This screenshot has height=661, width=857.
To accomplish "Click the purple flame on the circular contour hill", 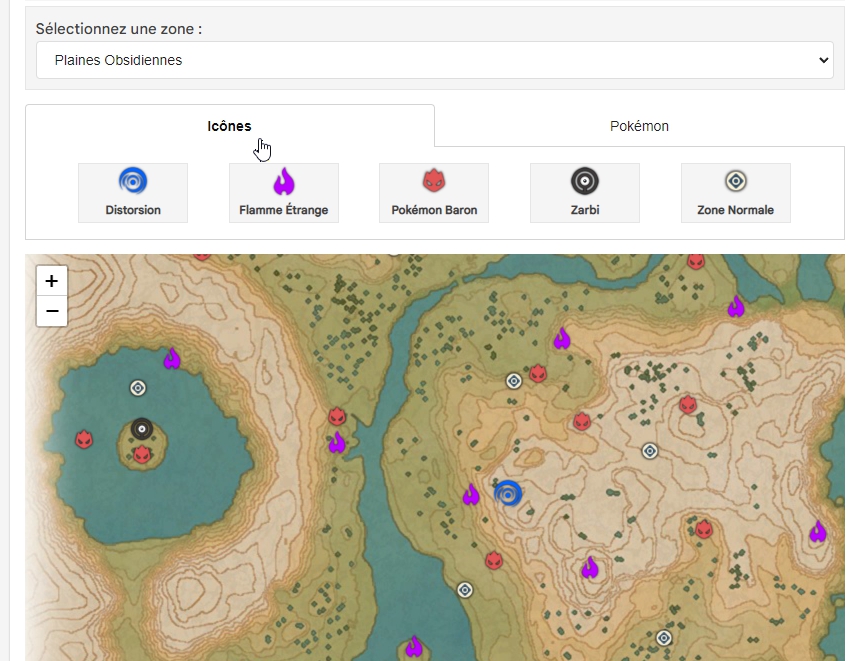I will click(590, 568).
